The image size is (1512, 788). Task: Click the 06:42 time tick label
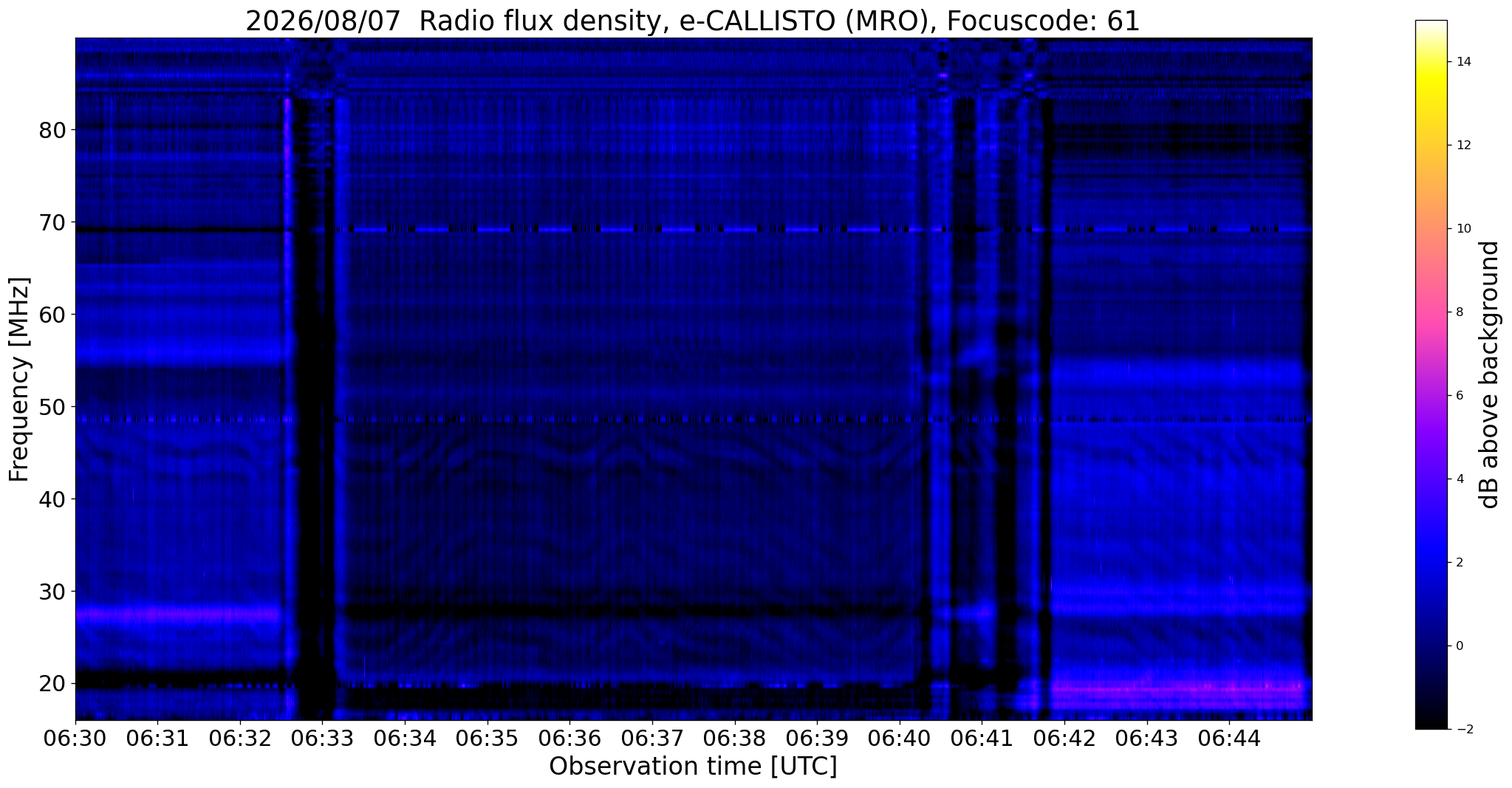point(1064,737)
